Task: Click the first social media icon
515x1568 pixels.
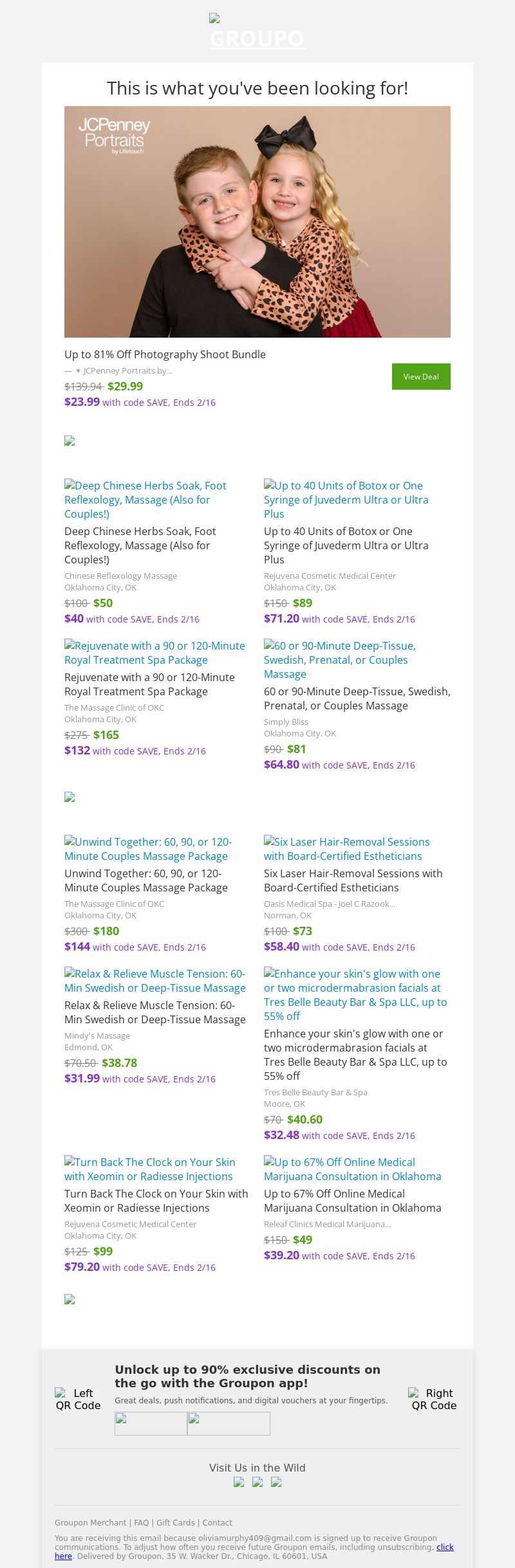Action: coord(239,1482)
